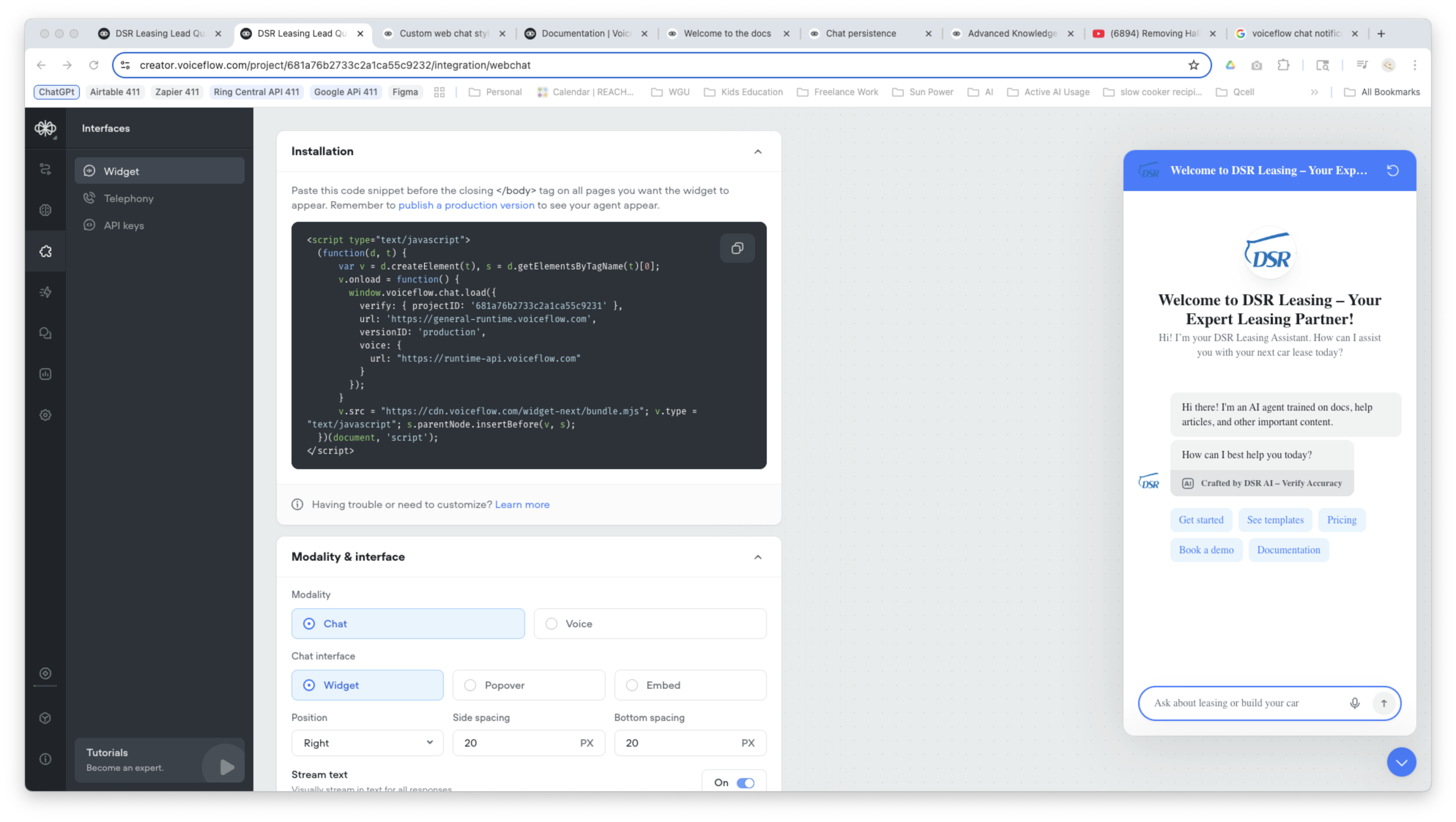This screenshot has width=1456, height=822.
Task: Open Telephony in Interfaces menu
Action: click(159, 198)
